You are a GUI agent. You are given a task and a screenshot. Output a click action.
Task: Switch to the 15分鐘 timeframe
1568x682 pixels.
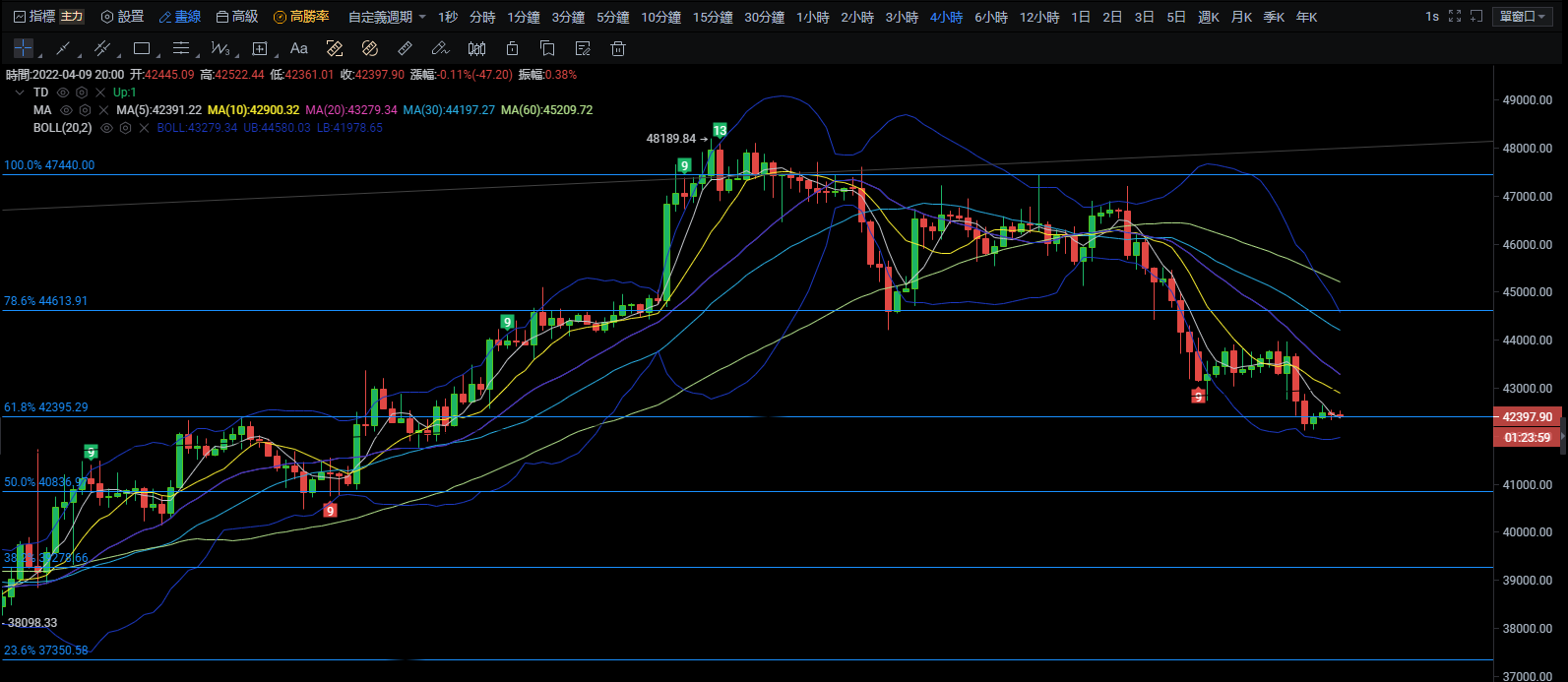tap(712, 17)
